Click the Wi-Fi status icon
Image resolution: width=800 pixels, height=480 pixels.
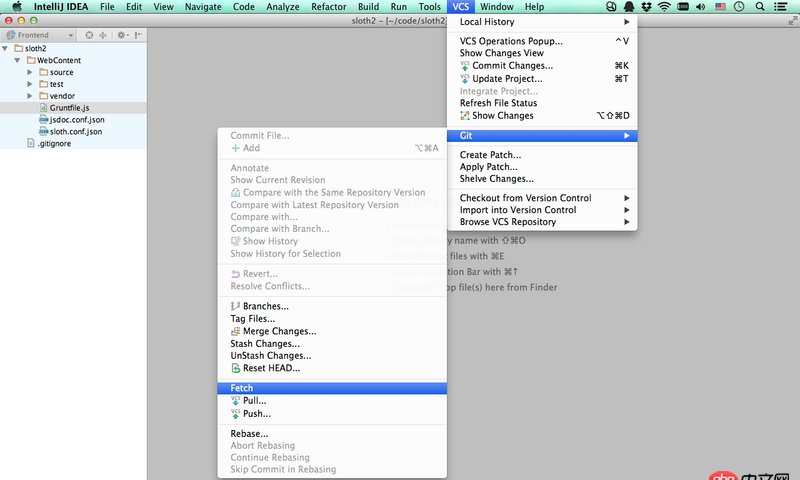[x=664, y=7]
